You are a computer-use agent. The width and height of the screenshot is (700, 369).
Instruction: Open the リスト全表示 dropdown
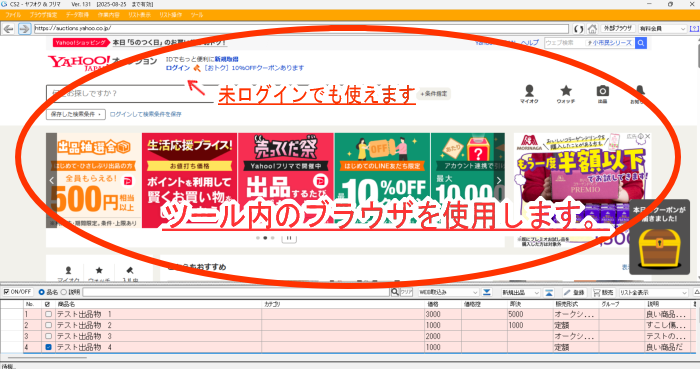[653, 292]
